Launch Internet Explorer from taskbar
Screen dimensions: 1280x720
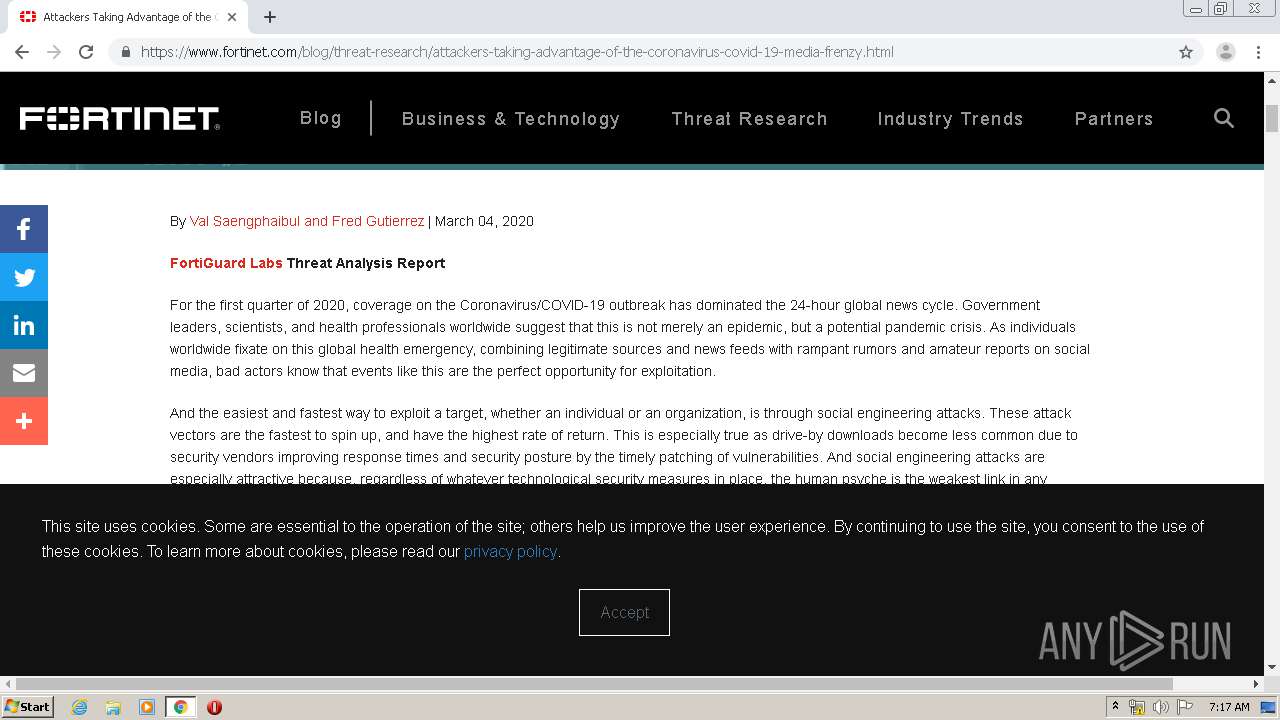click(x=80, y=707)
